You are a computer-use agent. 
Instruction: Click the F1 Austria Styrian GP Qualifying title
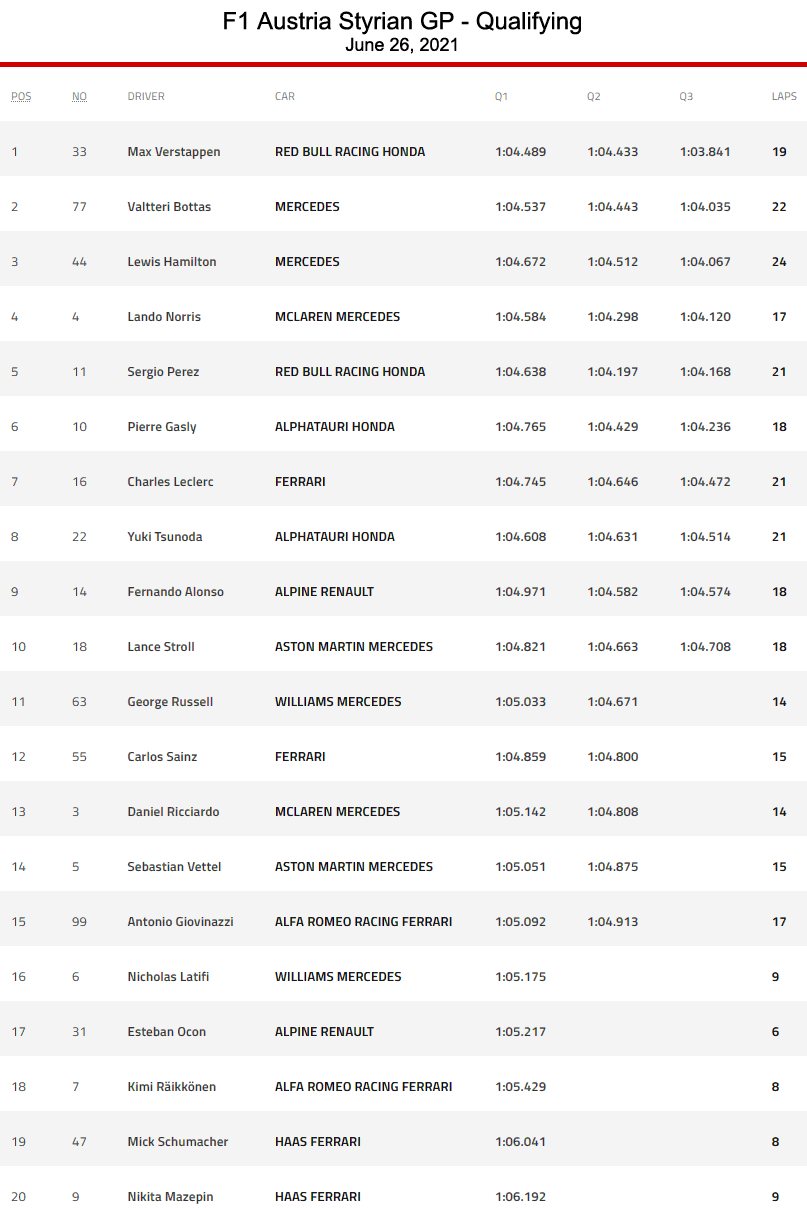tap(402, 22)
